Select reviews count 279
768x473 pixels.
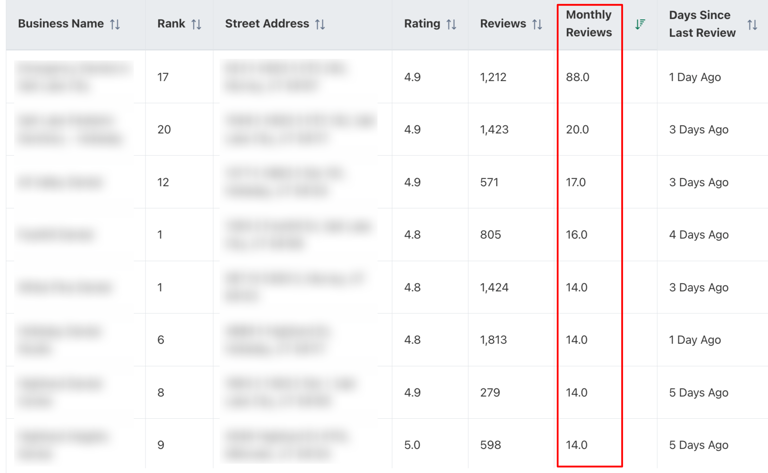490,393
